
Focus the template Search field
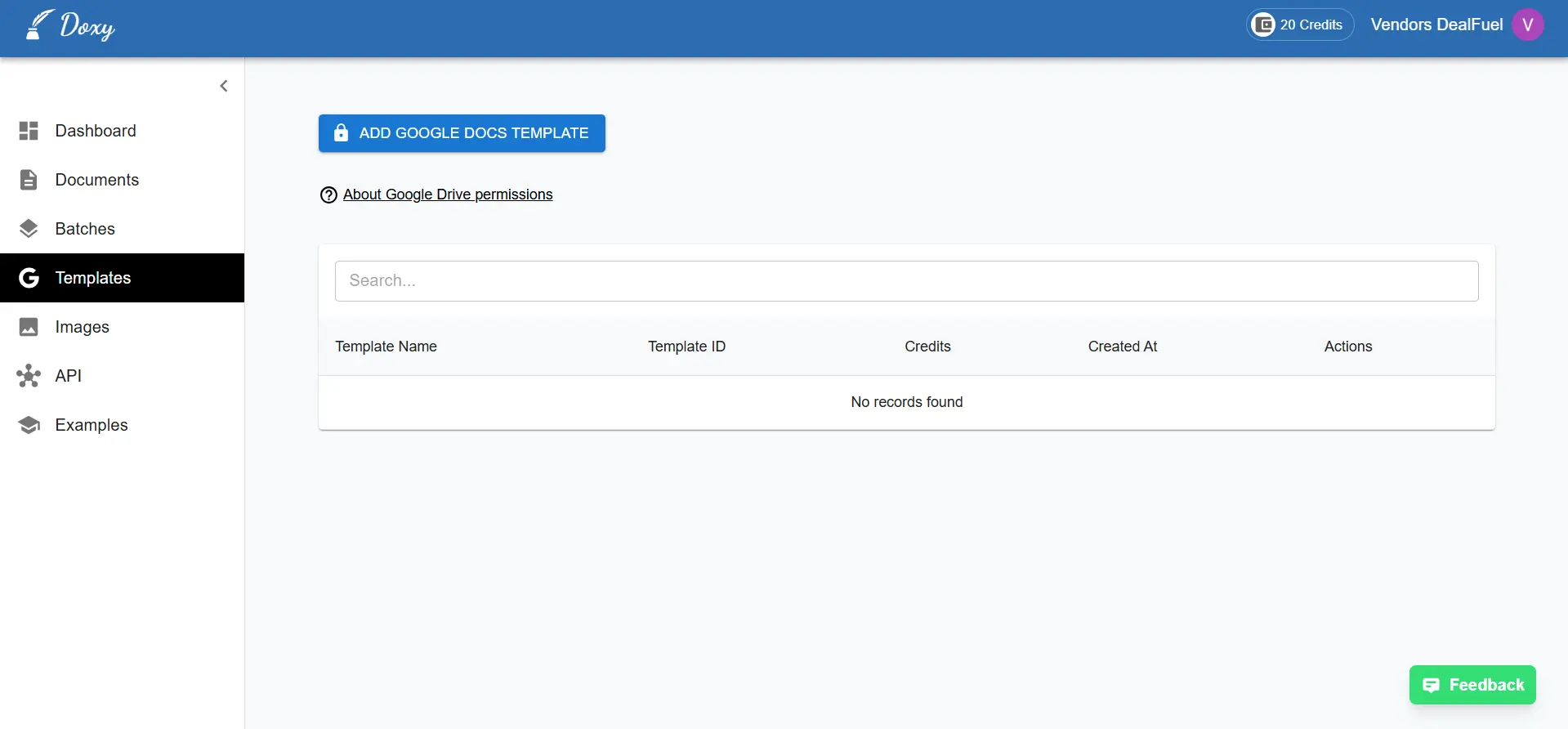coord(906,281)
